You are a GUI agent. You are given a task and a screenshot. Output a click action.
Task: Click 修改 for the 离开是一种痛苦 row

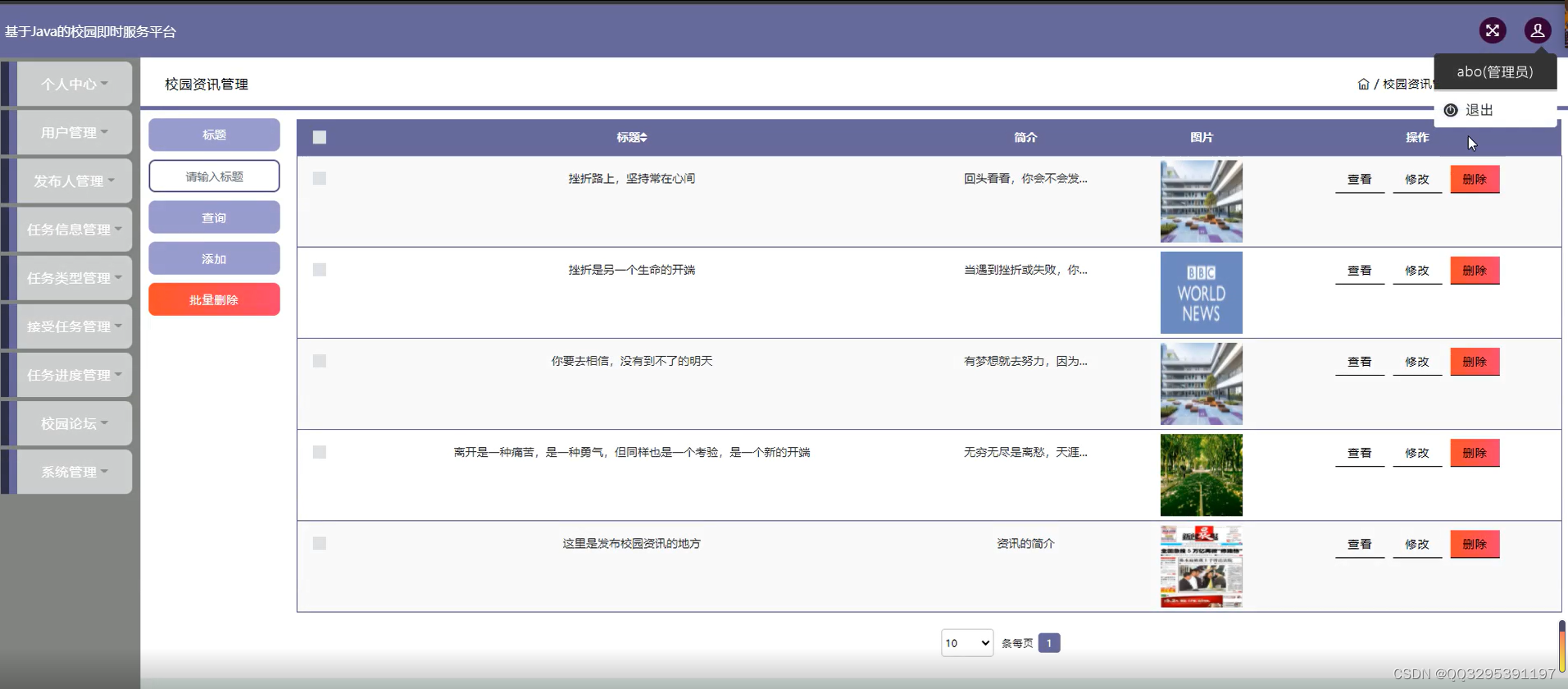tap(1417, 453)
